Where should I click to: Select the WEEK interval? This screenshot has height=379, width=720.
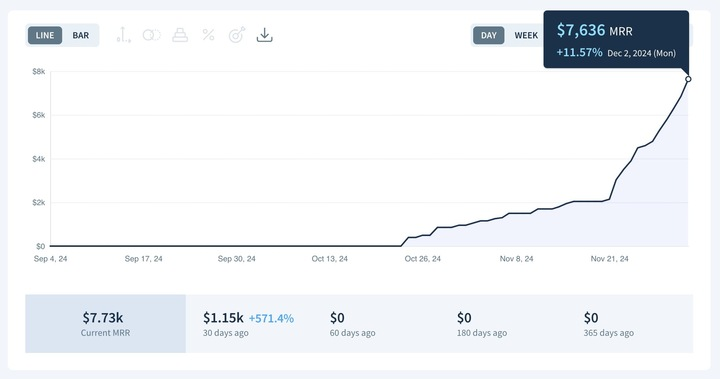526,35
